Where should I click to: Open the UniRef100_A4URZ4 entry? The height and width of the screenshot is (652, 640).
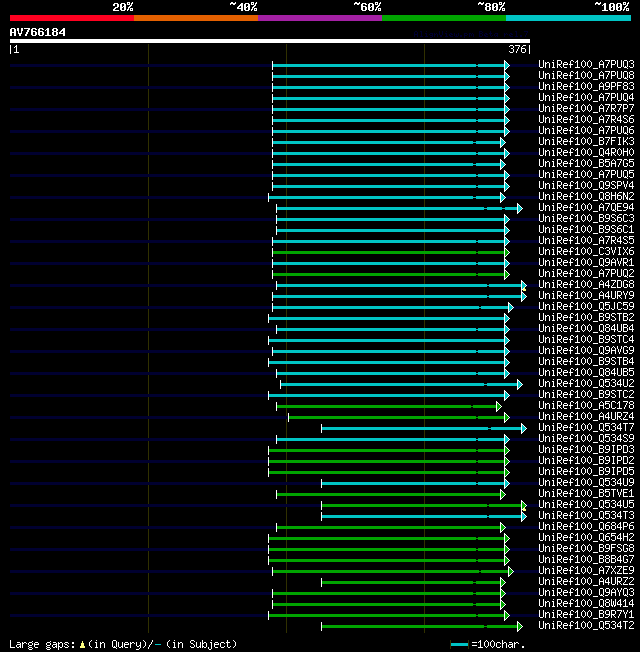586,416
